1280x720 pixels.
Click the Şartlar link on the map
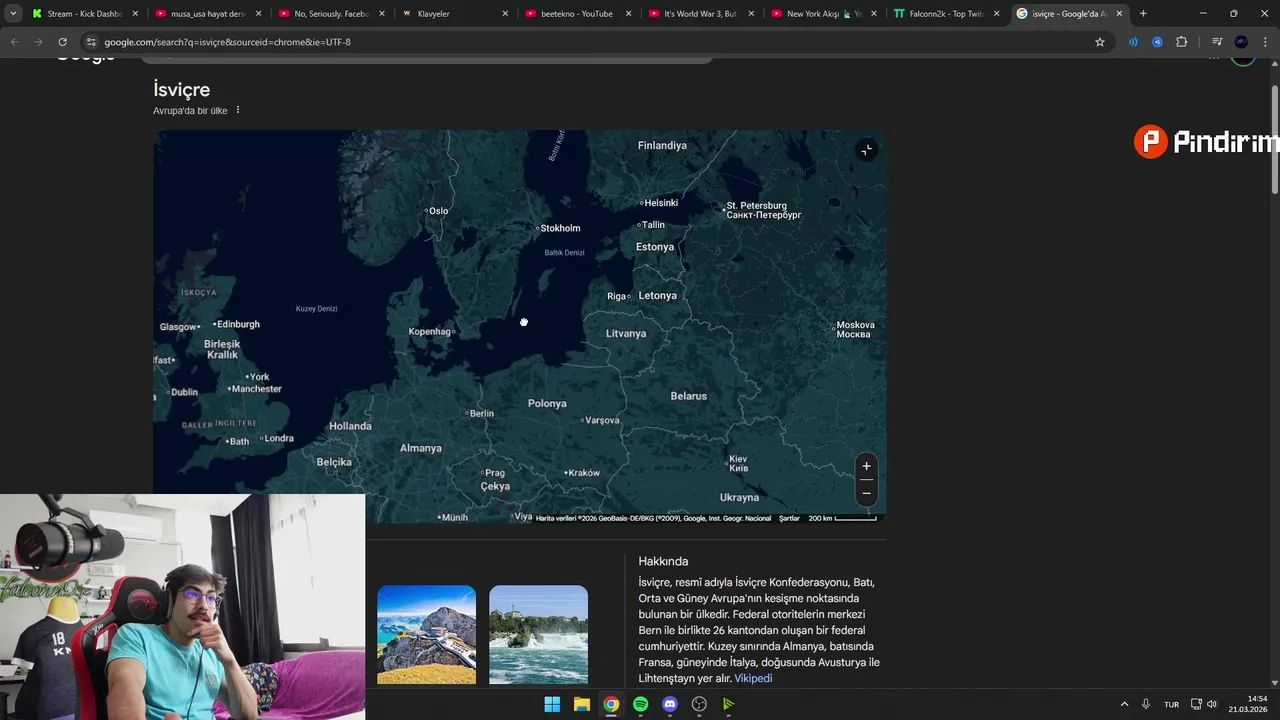click(x=789, y=518)
